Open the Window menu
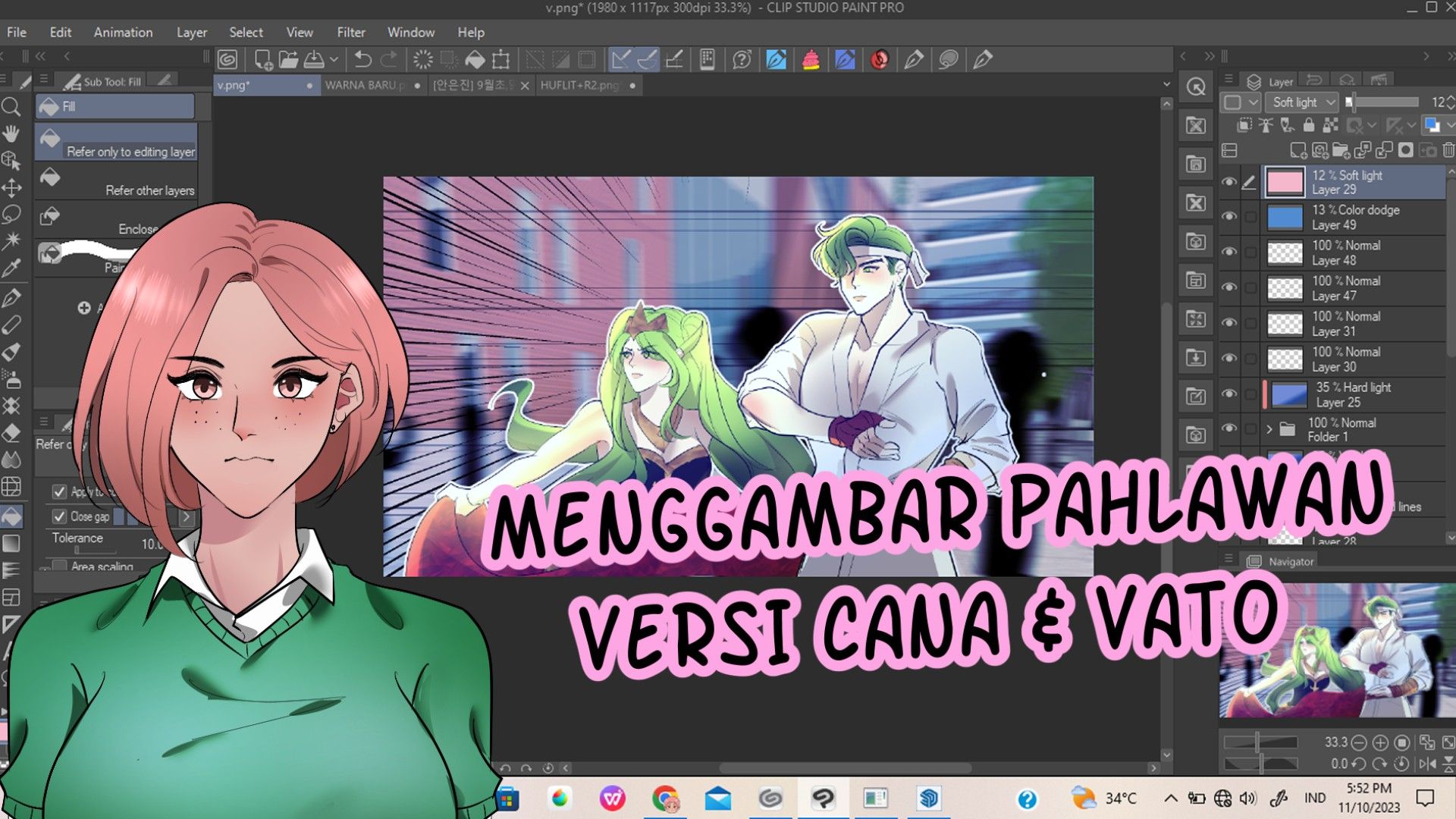The height and width of the screenshot is (819, 1456). pos(411,32)
